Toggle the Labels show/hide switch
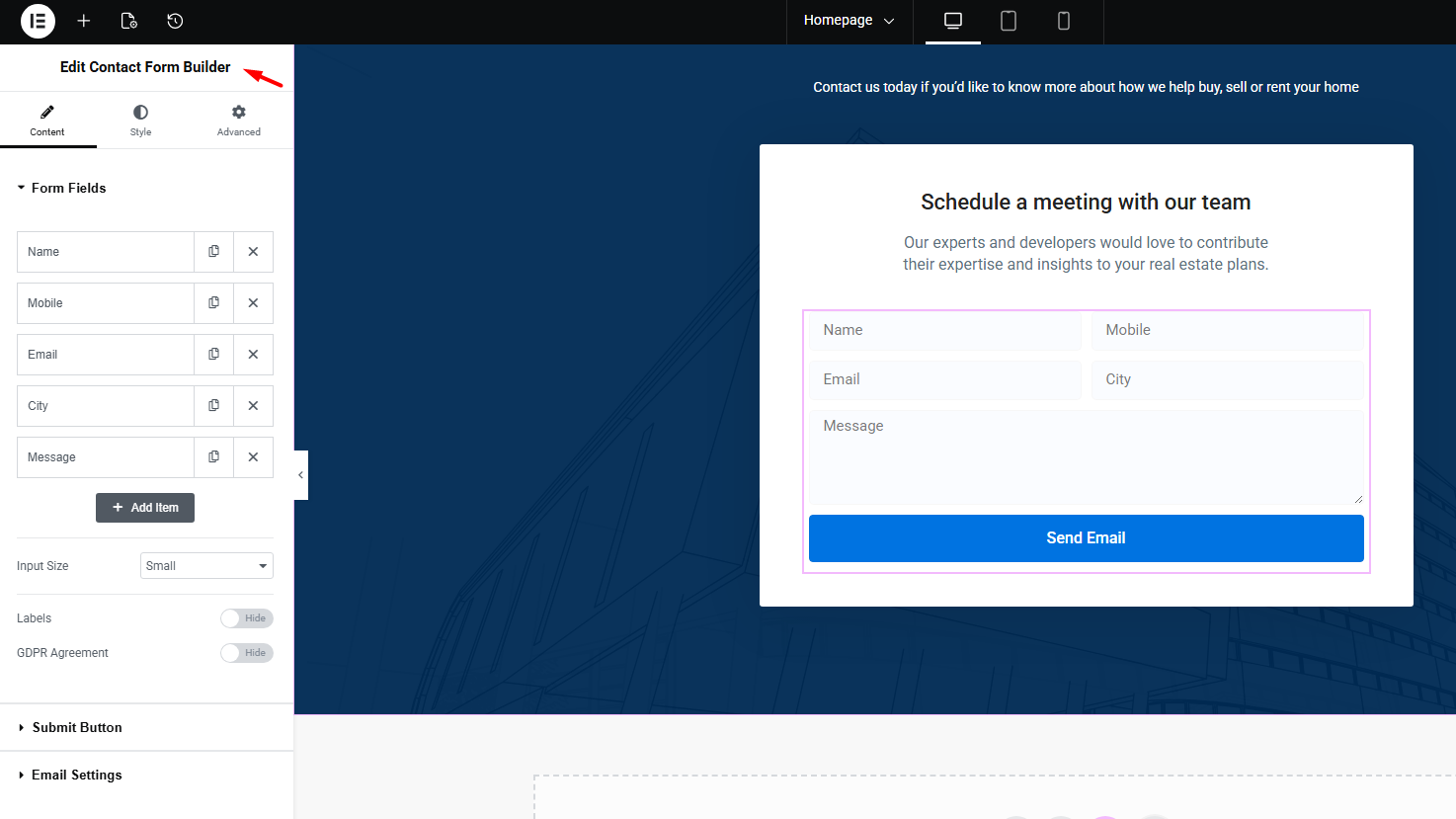 pos(246,618)
